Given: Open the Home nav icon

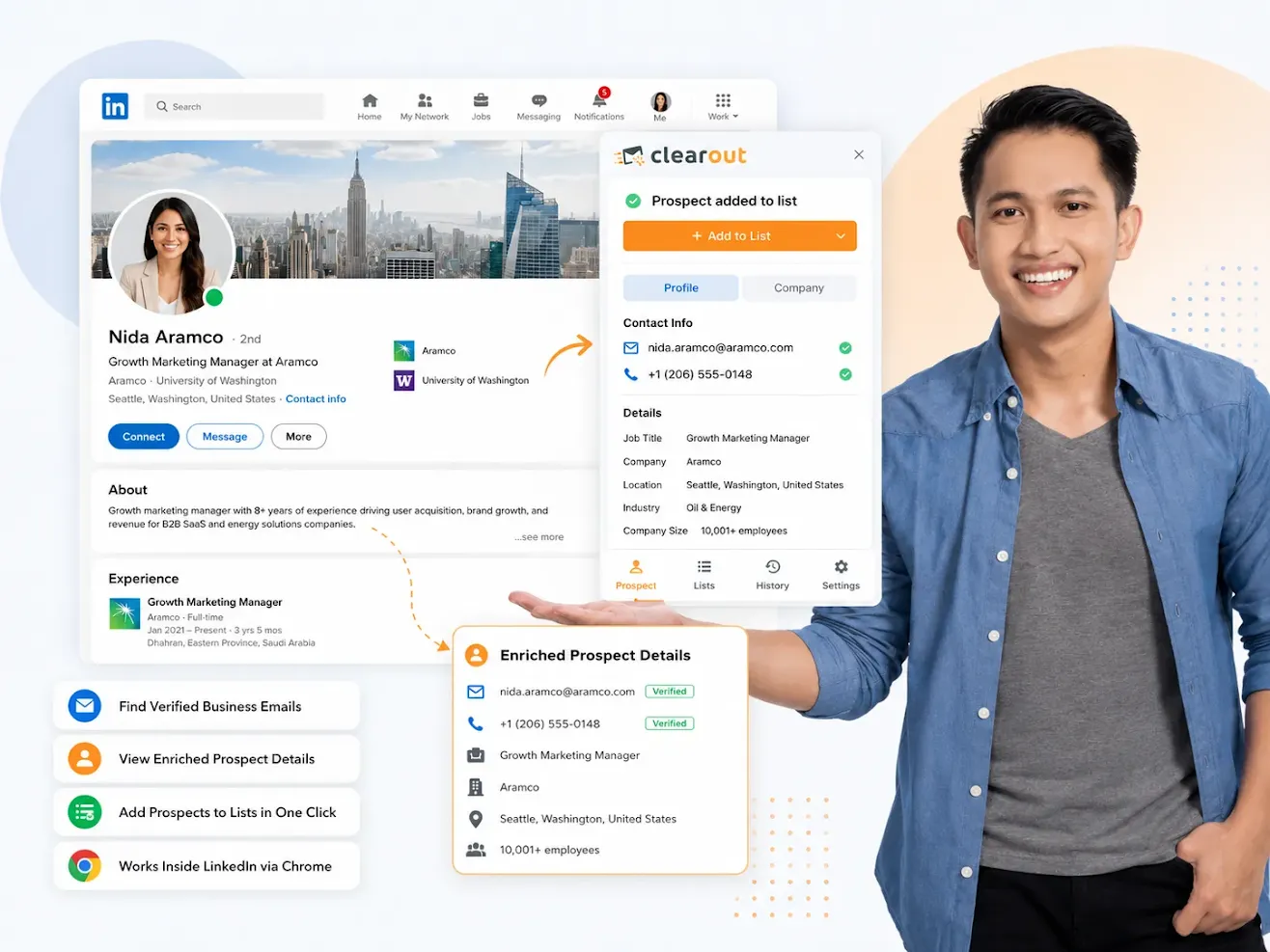Looking at the screenshot, I should 370,107.
